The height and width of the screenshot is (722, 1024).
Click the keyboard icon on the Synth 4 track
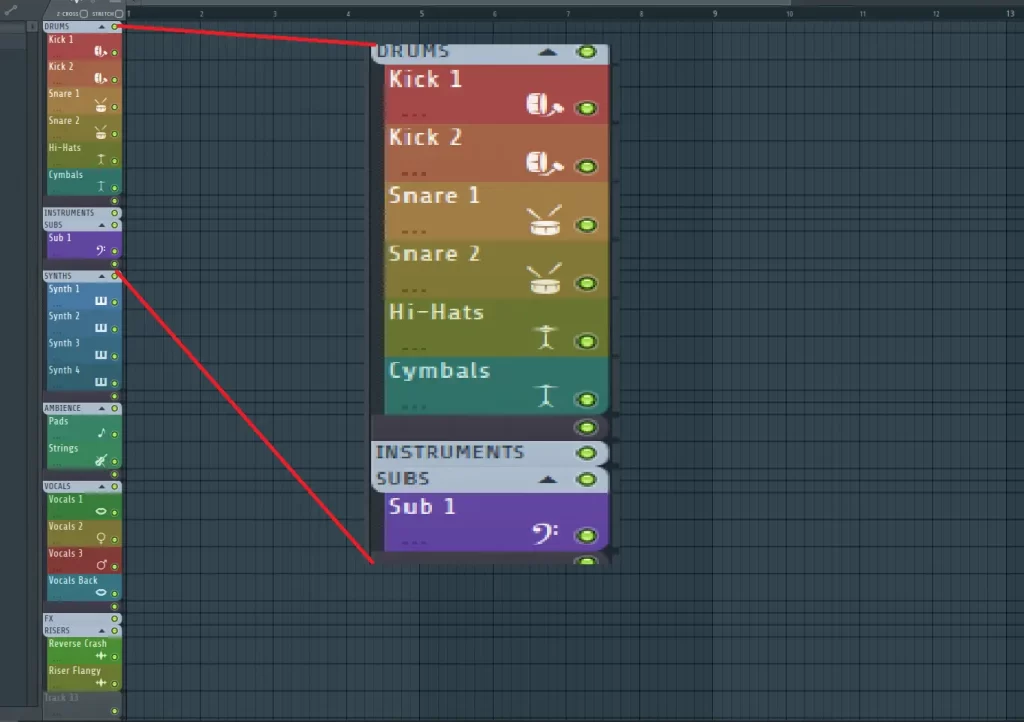(101, 382)
